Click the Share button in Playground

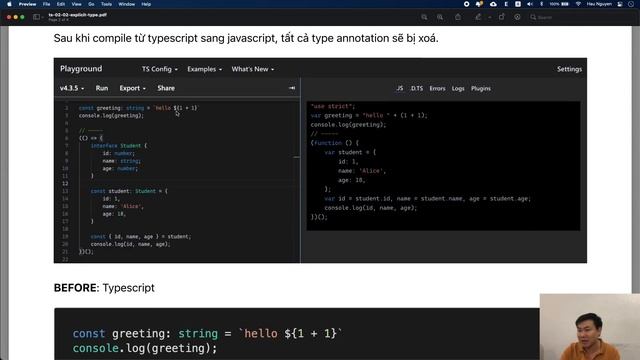coord(166,88)
